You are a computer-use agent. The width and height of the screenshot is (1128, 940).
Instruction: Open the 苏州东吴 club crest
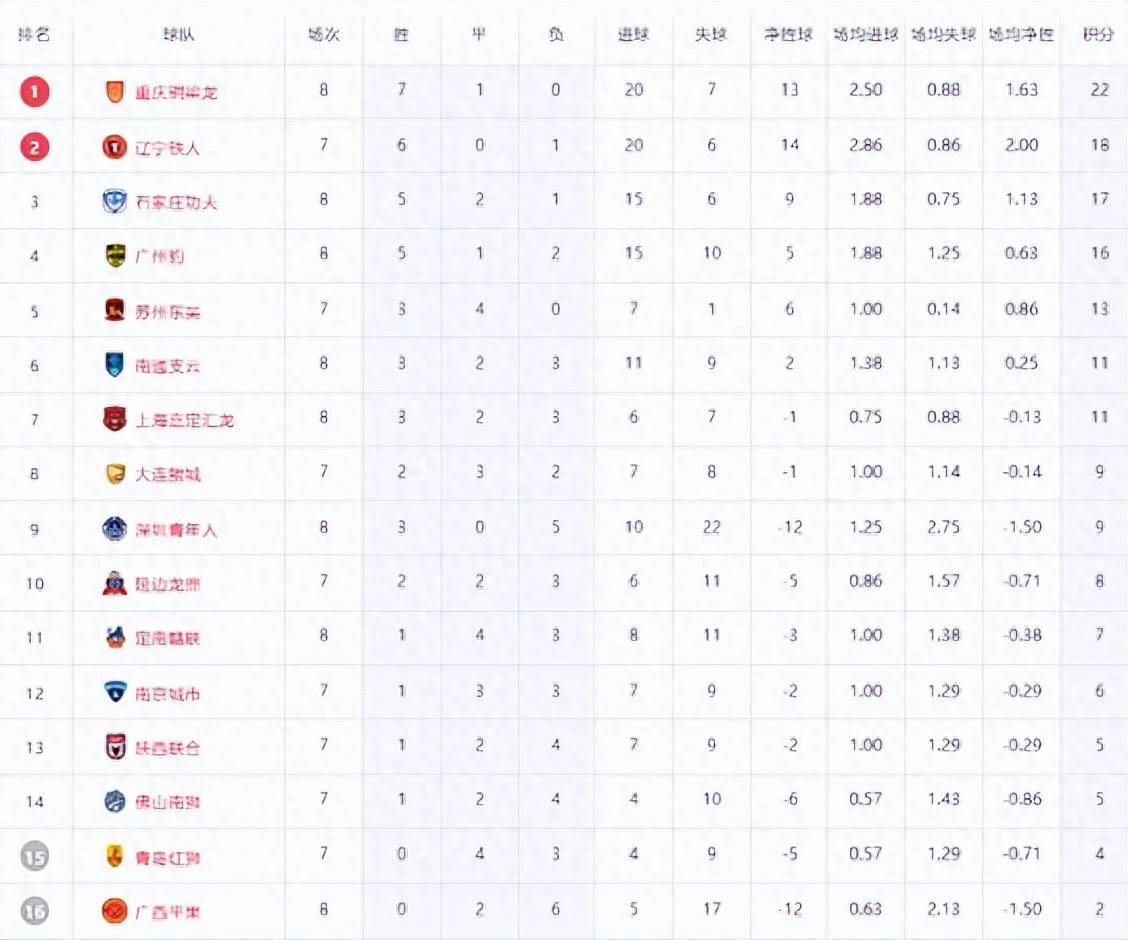pyautogui.click(x=116, y=311)
